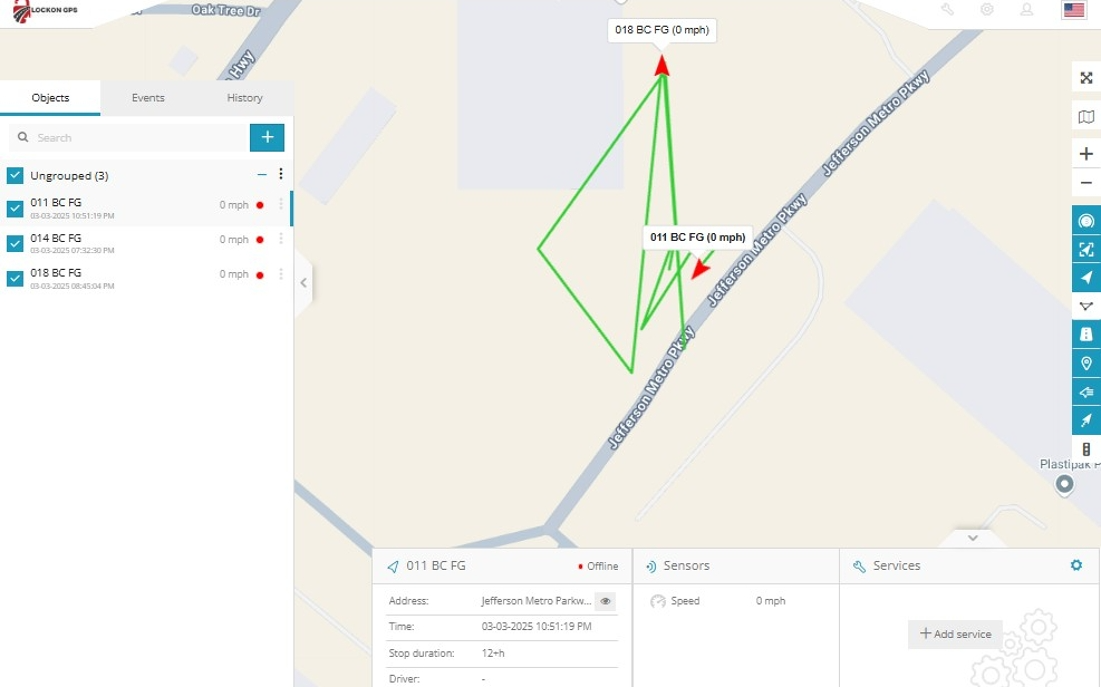Click the Services panel gear icon
The width and height of the screenshot is (1101, 687).
pos(1076,565)
